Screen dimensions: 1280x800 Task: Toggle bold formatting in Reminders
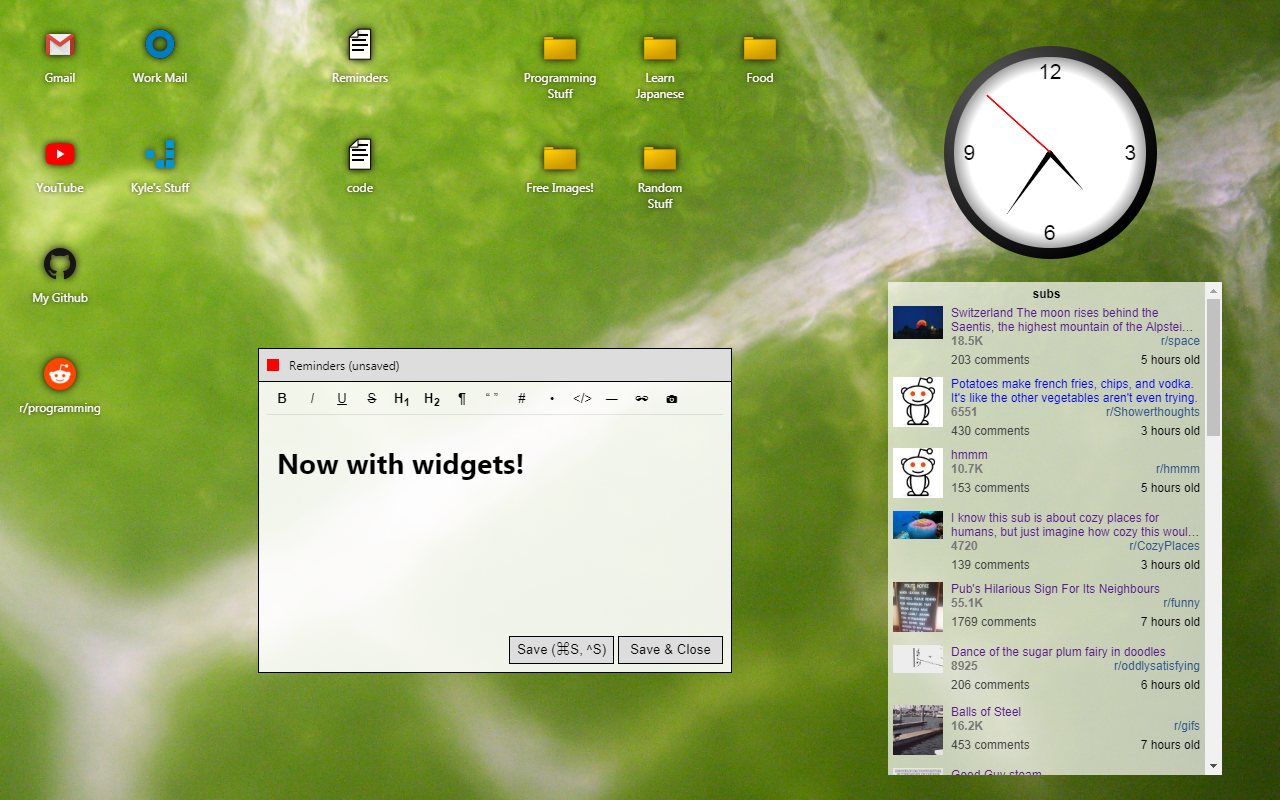pyautogui.click(x=282, y=398)
